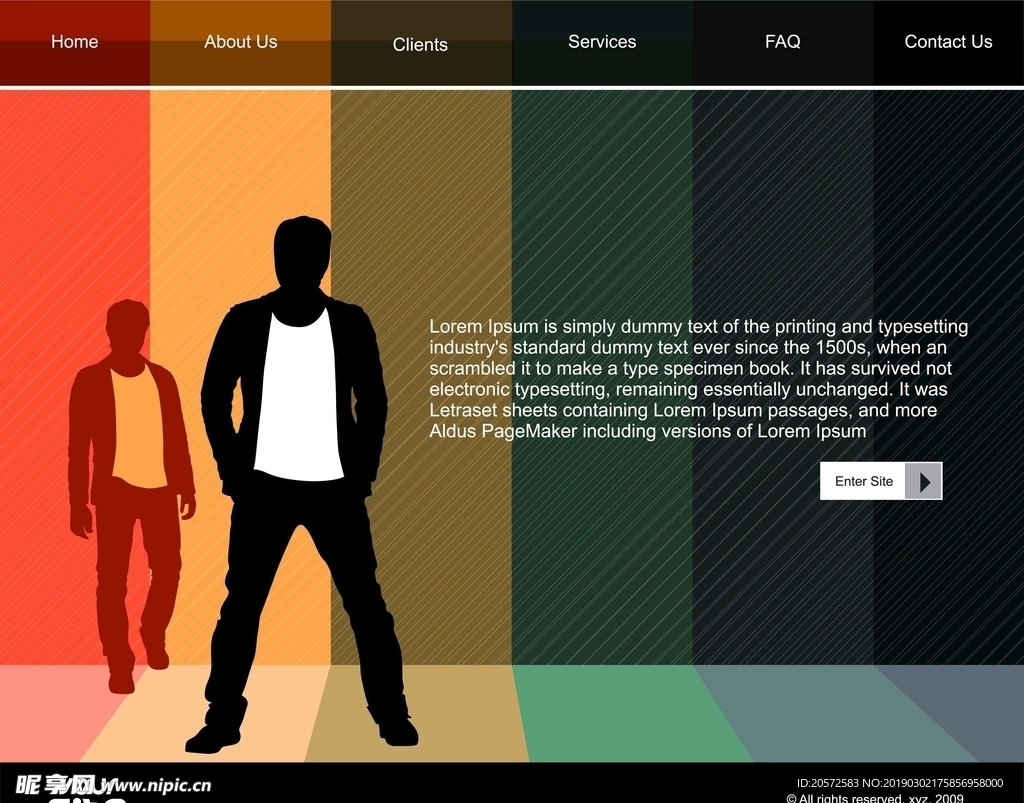Image resolution: width=1024 pixels, height=803 pixels.
Task: Click the Lorem Ipsum paragraph text
Action: 698,379
